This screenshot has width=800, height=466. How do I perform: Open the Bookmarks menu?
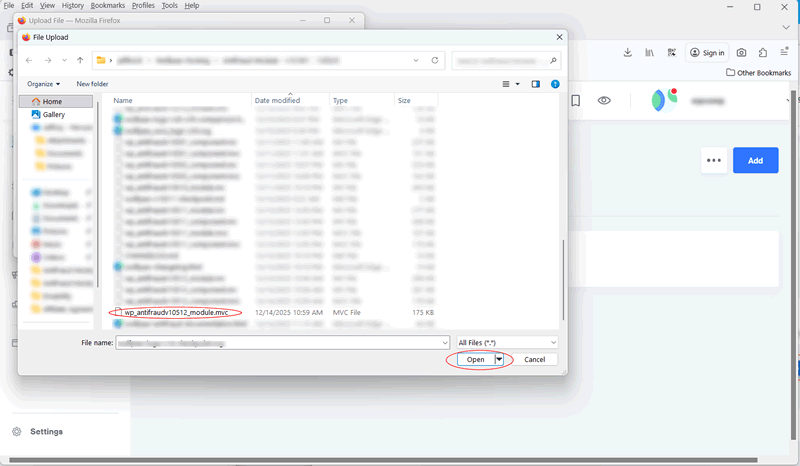coord(108,5)
